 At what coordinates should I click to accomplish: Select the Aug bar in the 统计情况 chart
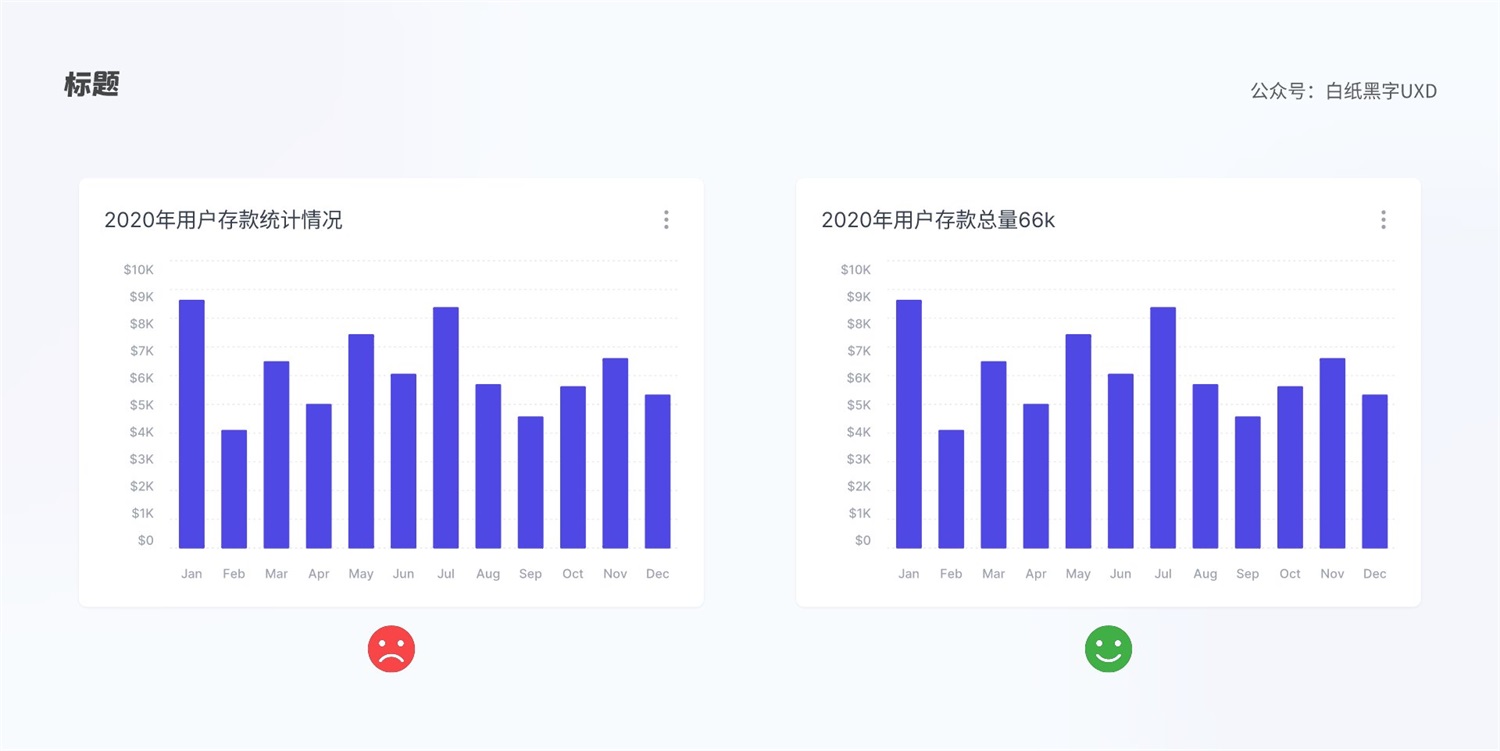pyautogui.click(x=488, y=466)
